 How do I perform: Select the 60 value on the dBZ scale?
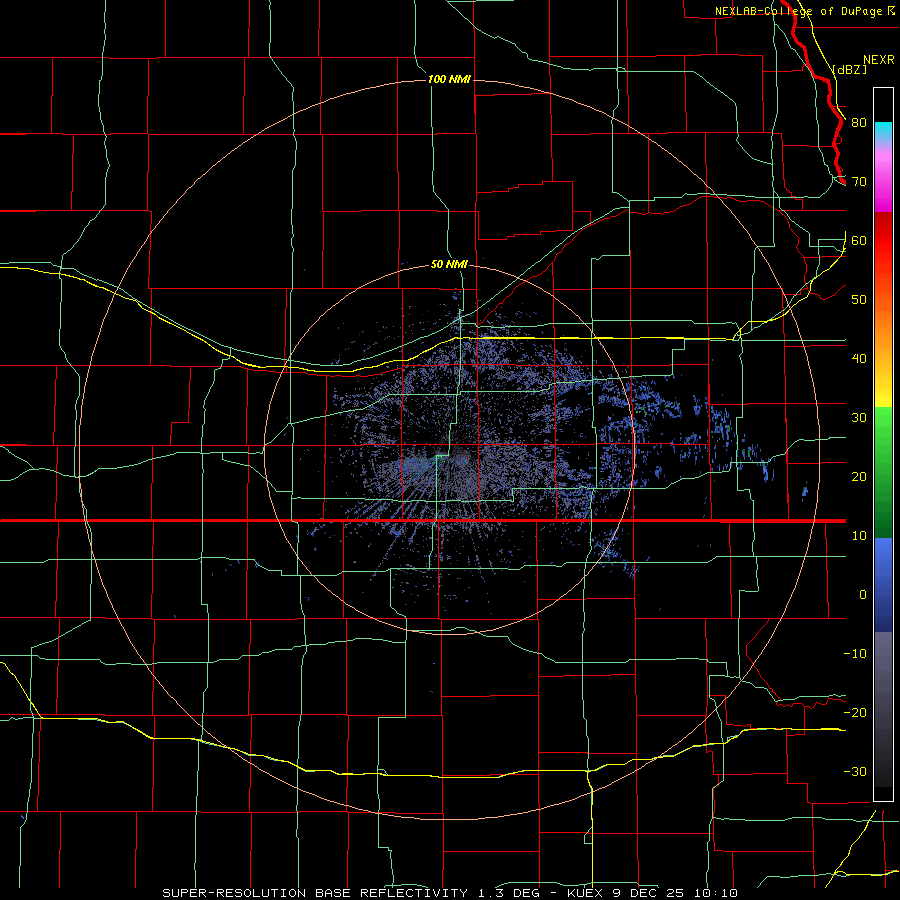(x=859, y=240)
